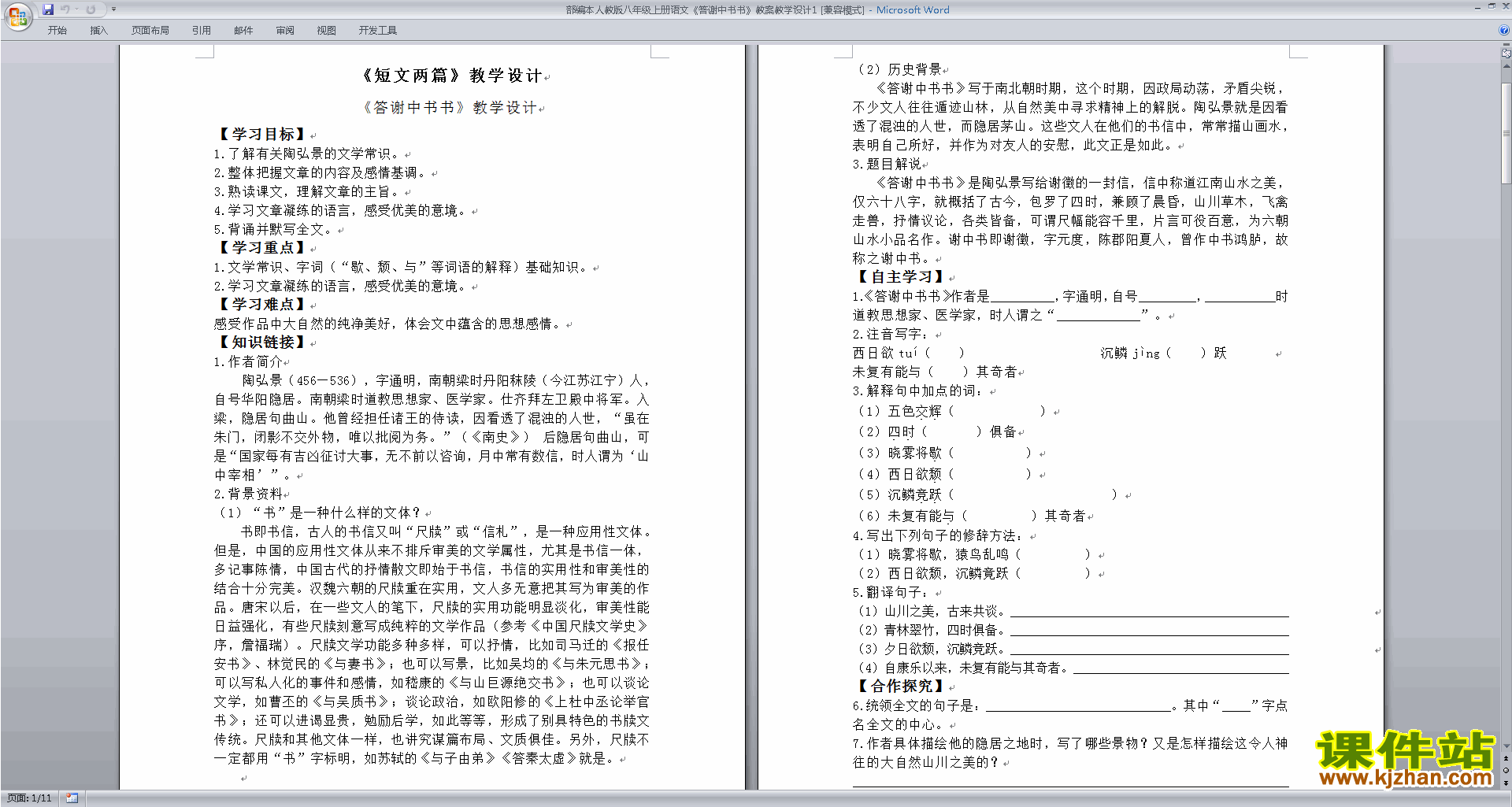Open the 视图 ribbon tab
This screenshot has width=1512, height=807.
(327, 31)
